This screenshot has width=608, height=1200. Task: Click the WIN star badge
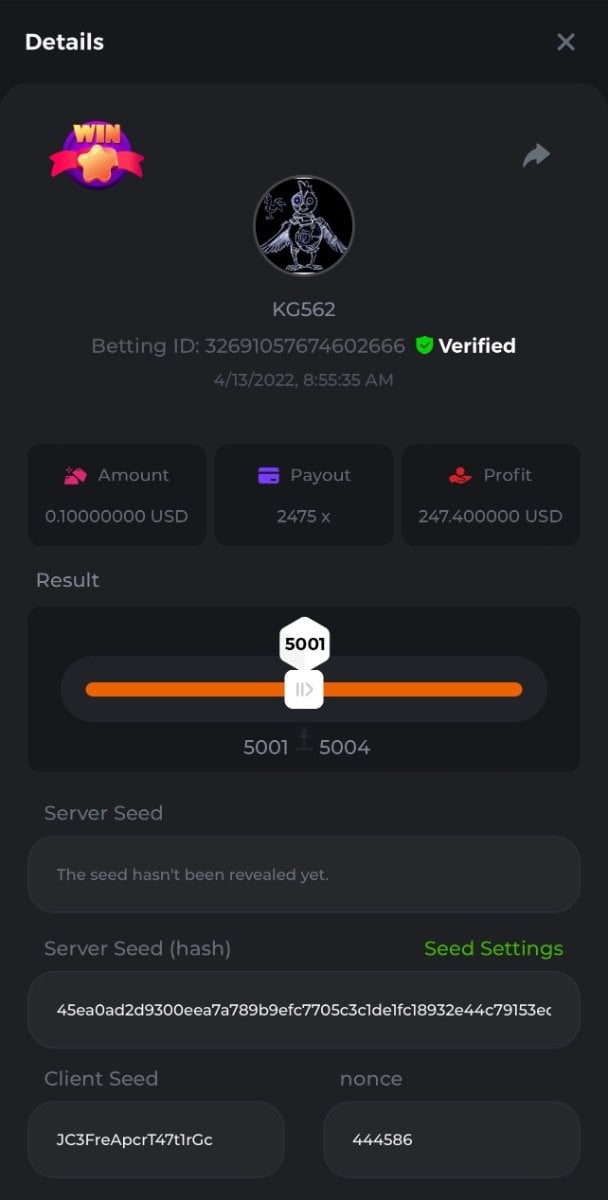(96, 156)
